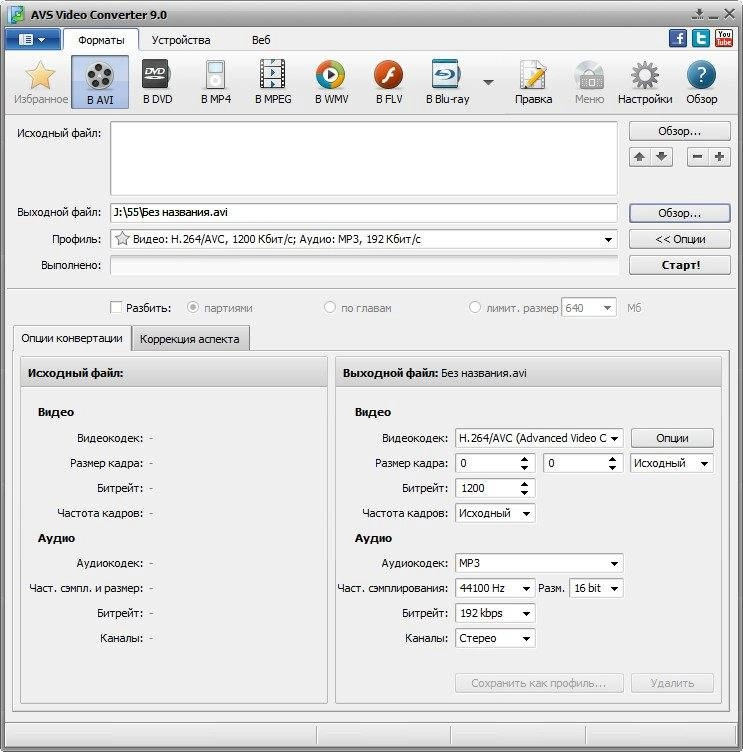Collapse options with << Опции button
Image resolution: width=743 pixels, height=752 pixels.
coord(679,239)
